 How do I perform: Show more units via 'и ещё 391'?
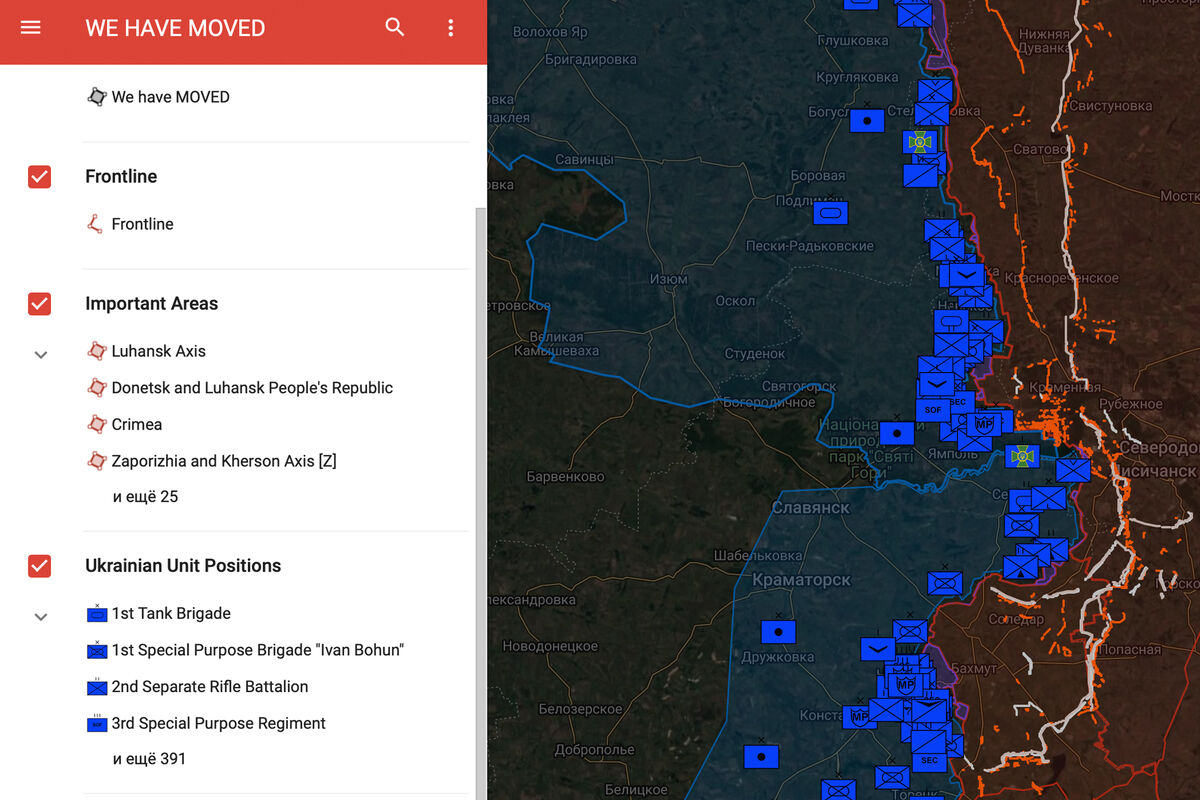(x=149, y=759)
